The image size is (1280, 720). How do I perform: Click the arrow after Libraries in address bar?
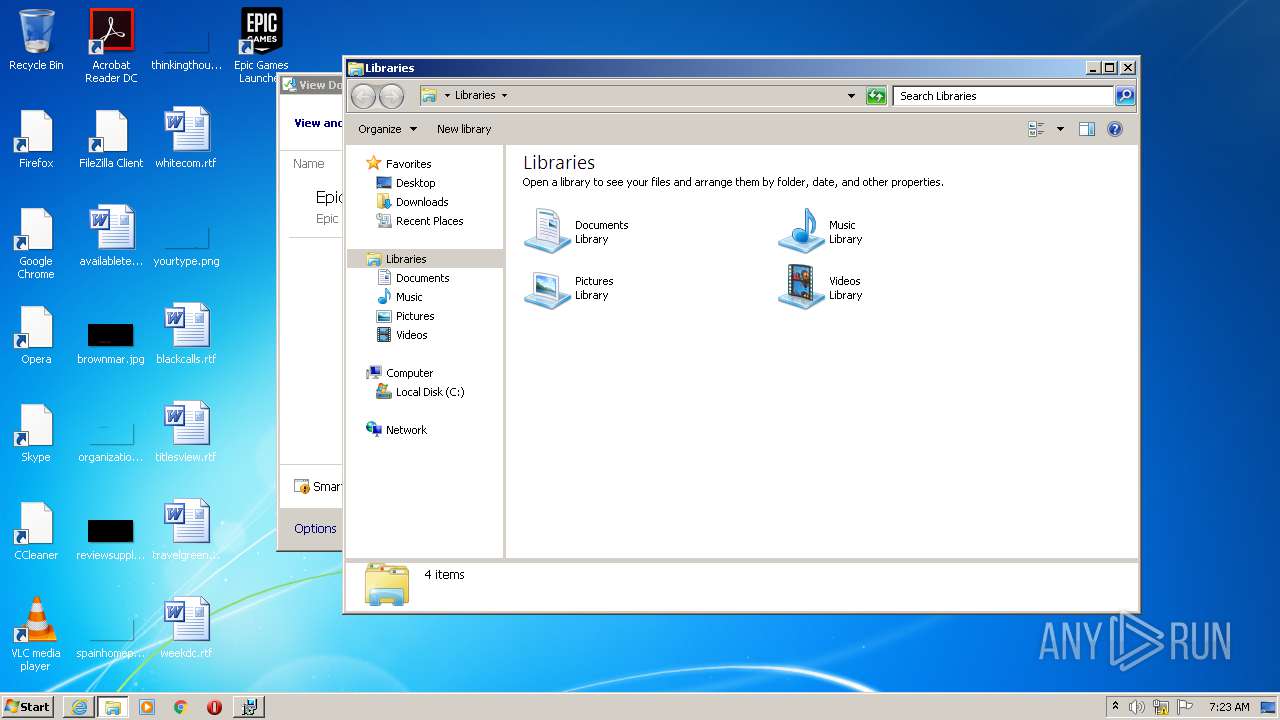(x=504, y=96)
